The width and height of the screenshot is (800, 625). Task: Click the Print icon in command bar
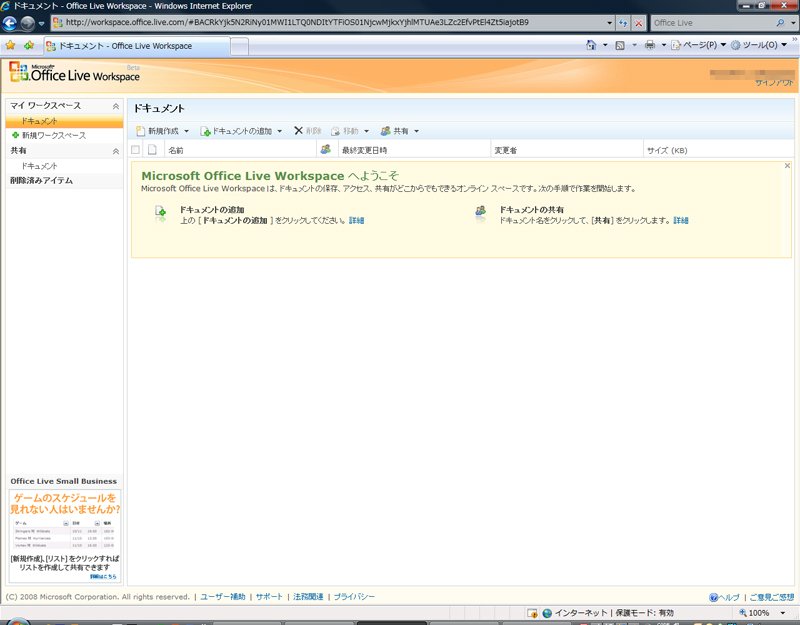pyautogui.click(x=649, y=45)
